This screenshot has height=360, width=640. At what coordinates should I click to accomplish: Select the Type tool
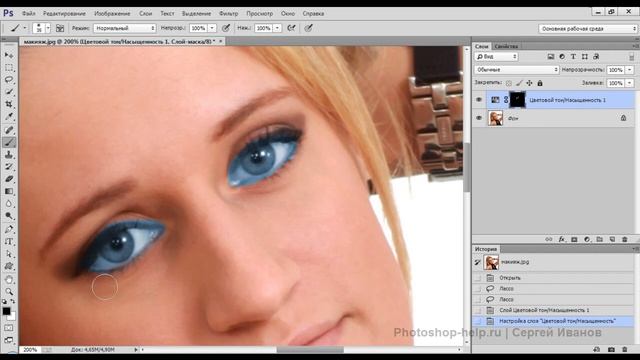tap(9, 242)
